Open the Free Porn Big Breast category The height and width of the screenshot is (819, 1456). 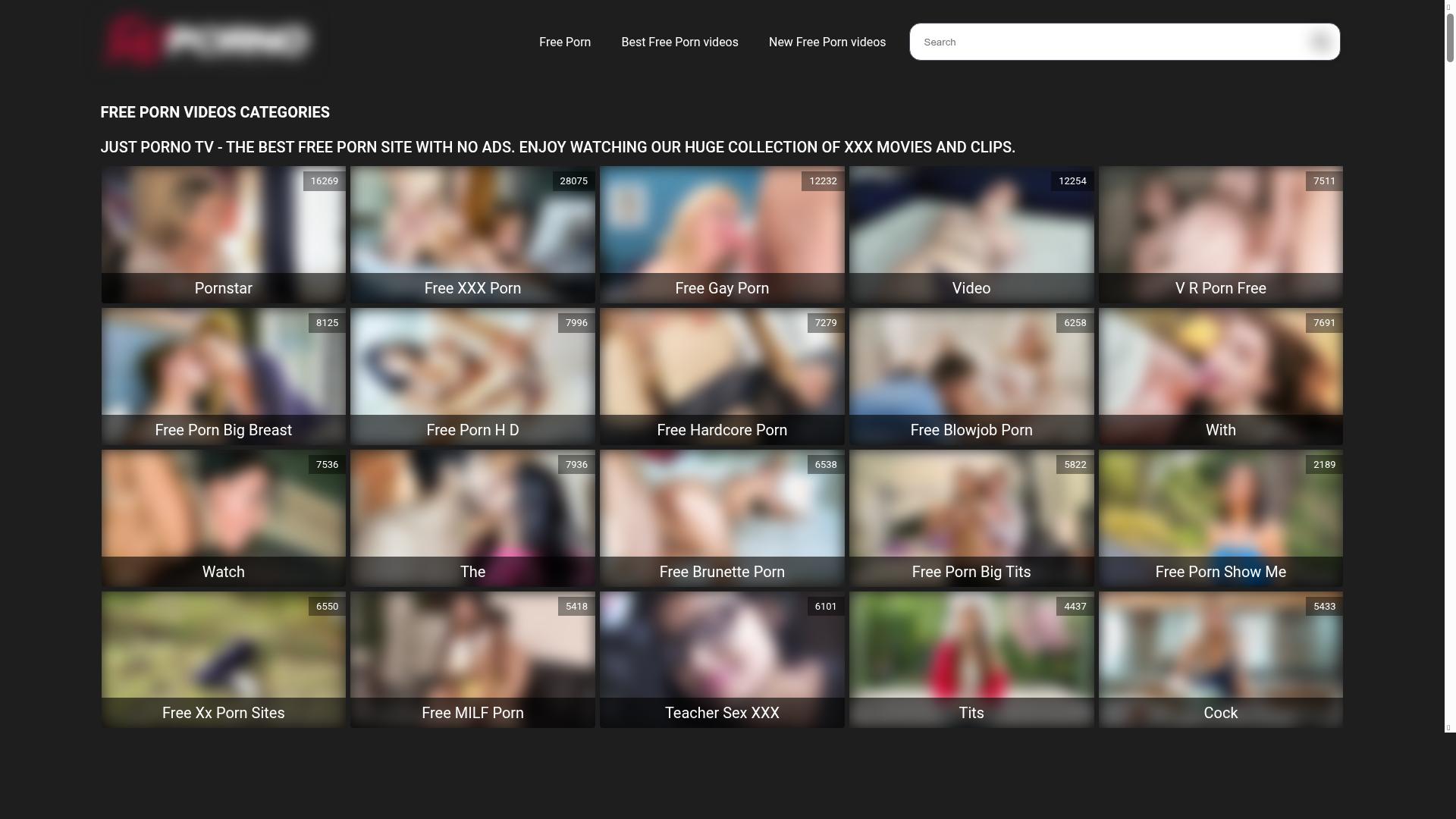223,377
